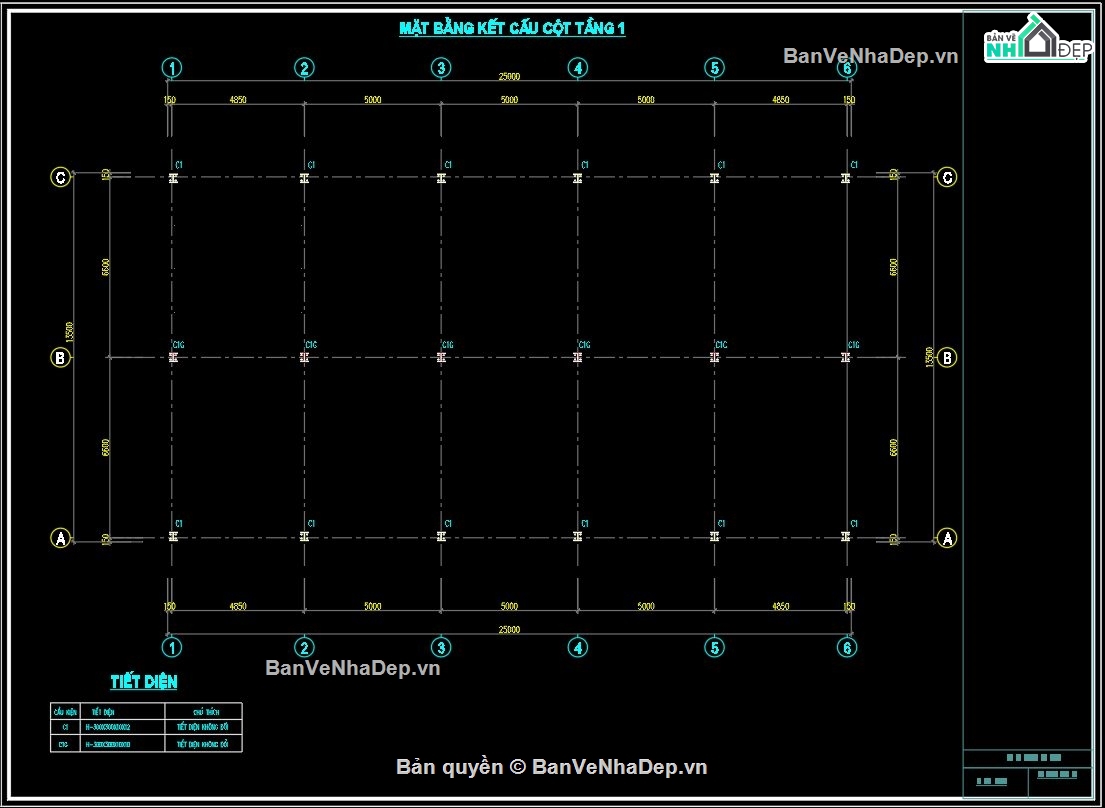Select grid bubble 4 above the plan
The height and width of the screenshot is (808, 1105).
tap(578, 68)
